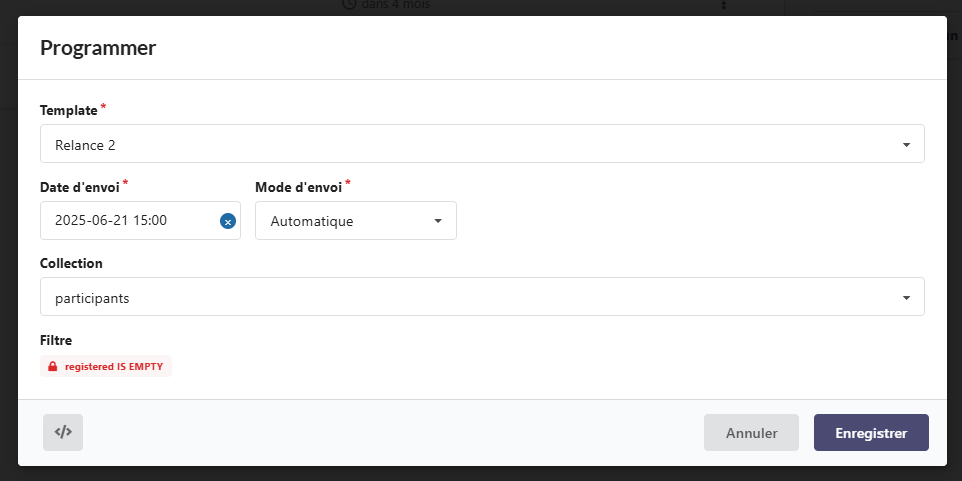Click the Programmer dialog title
Image resolution: width=962 pixels, height=481 pixels.
click(x=97, y=47)
